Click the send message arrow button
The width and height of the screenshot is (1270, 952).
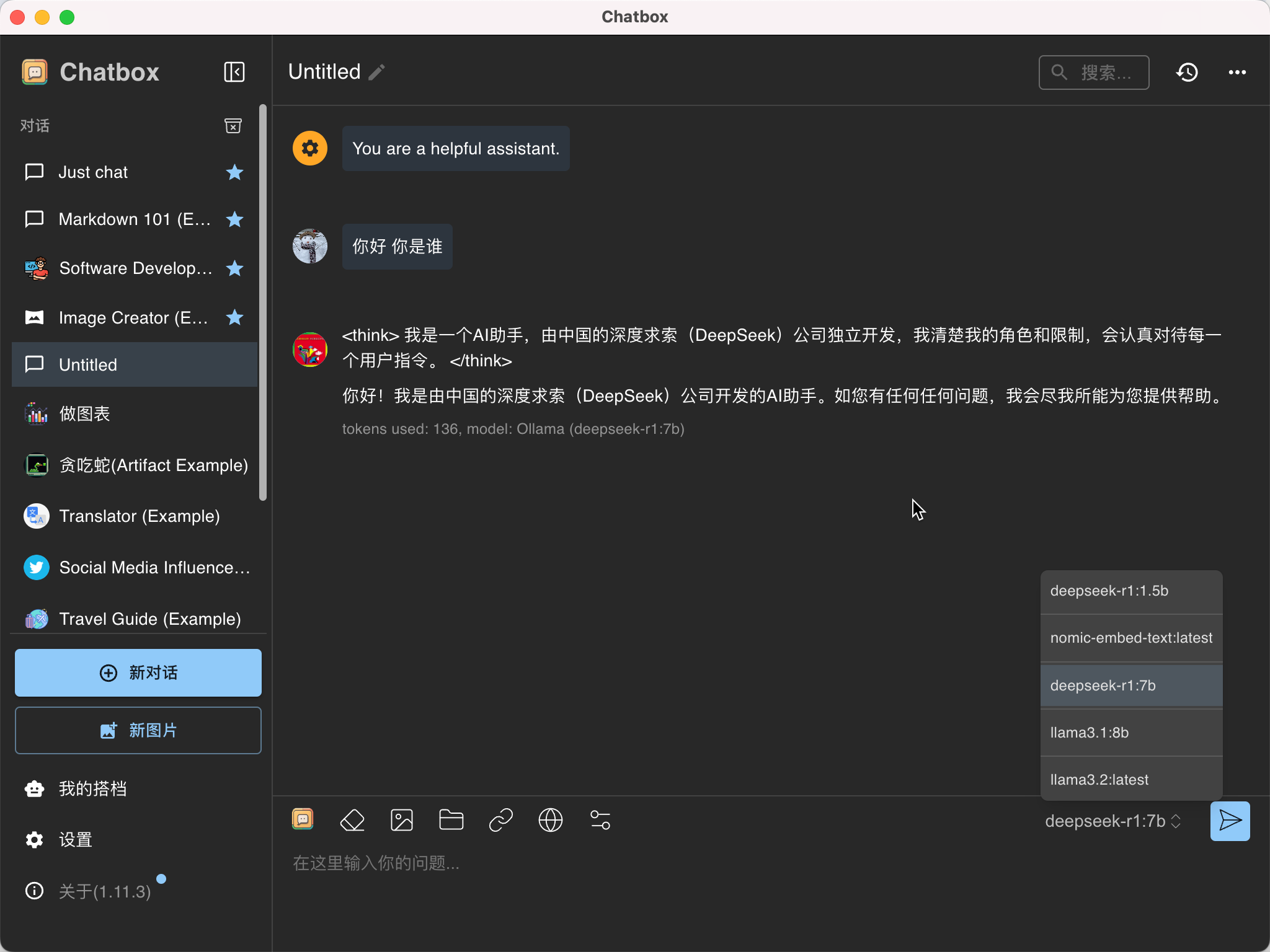tap(1230, 821)
